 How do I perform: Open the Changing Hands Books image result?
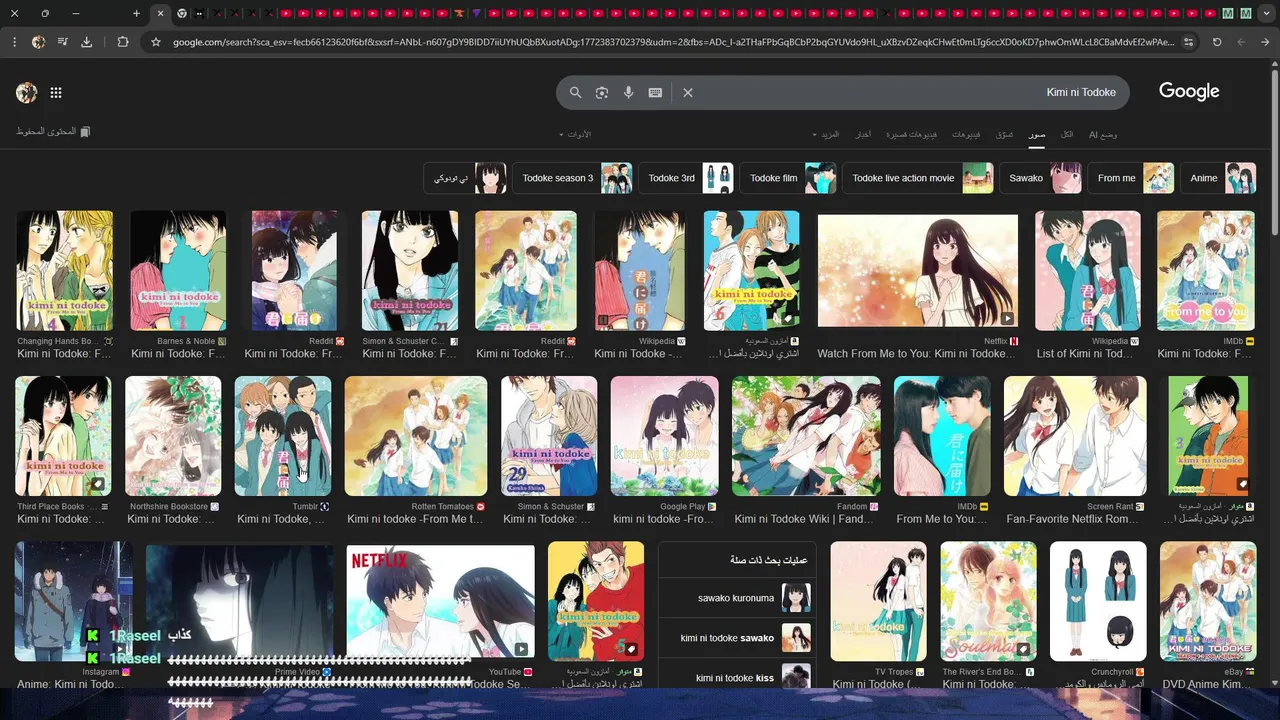point(64,270)
